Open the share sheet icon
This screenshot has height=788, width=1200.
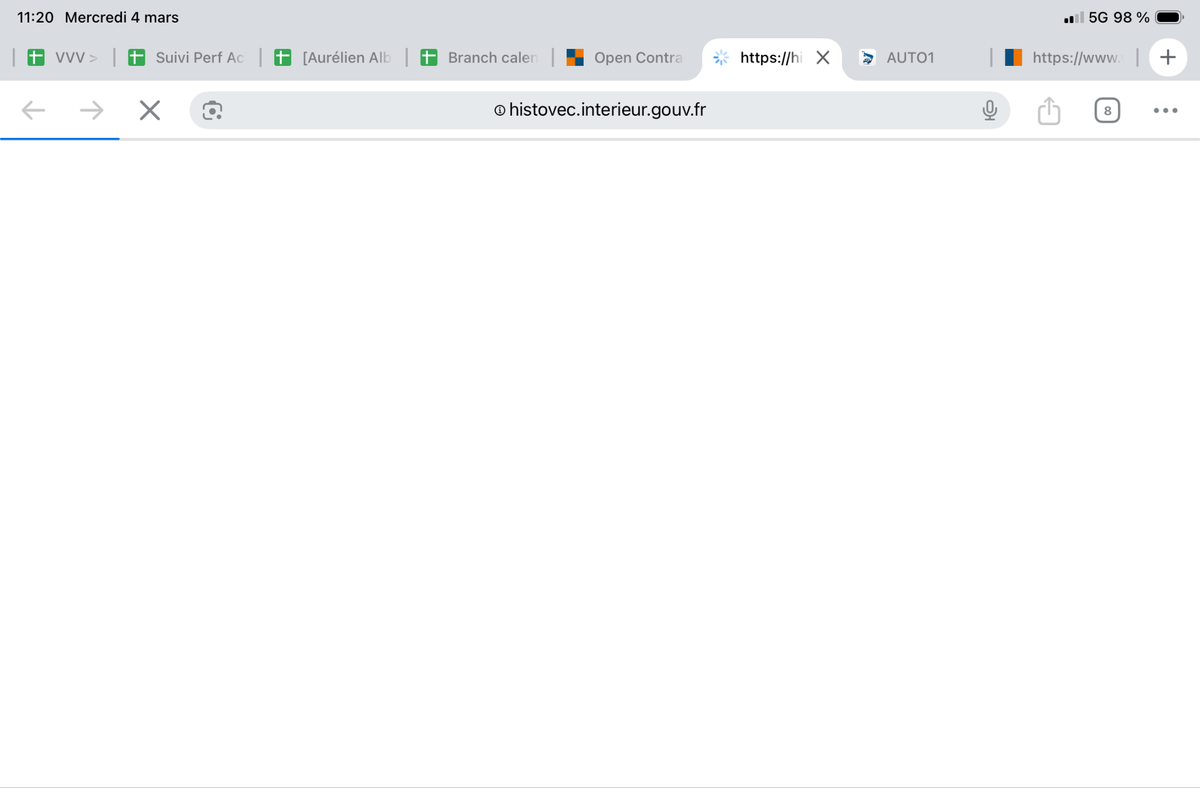click(x=1048, y=110)
